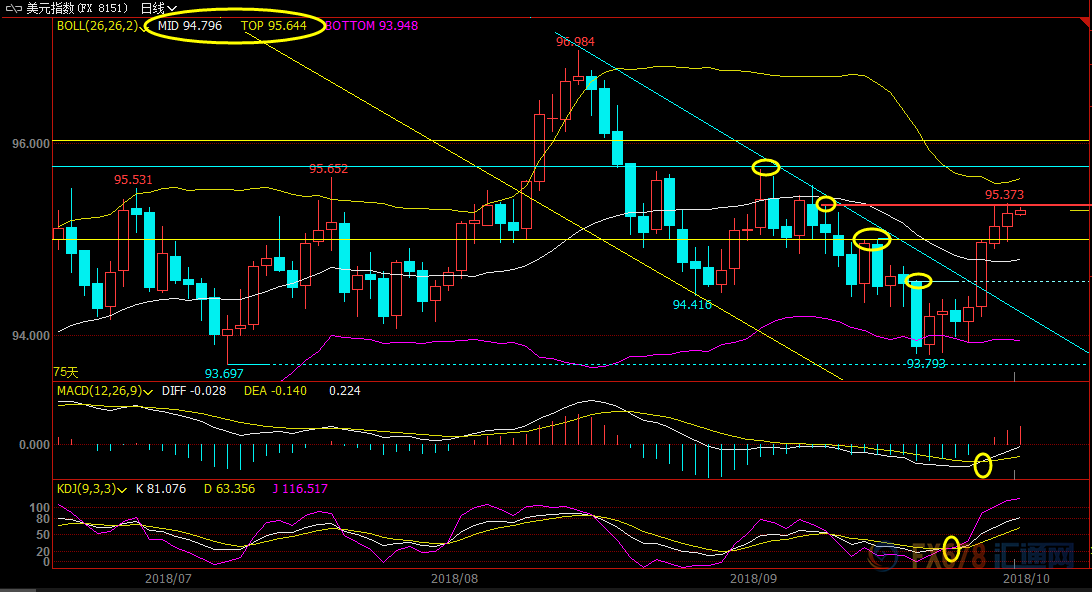Click the 94.000 price axis label
Image resolution: width=1092 pixels, height=592 pixels.
coord(31,336)
